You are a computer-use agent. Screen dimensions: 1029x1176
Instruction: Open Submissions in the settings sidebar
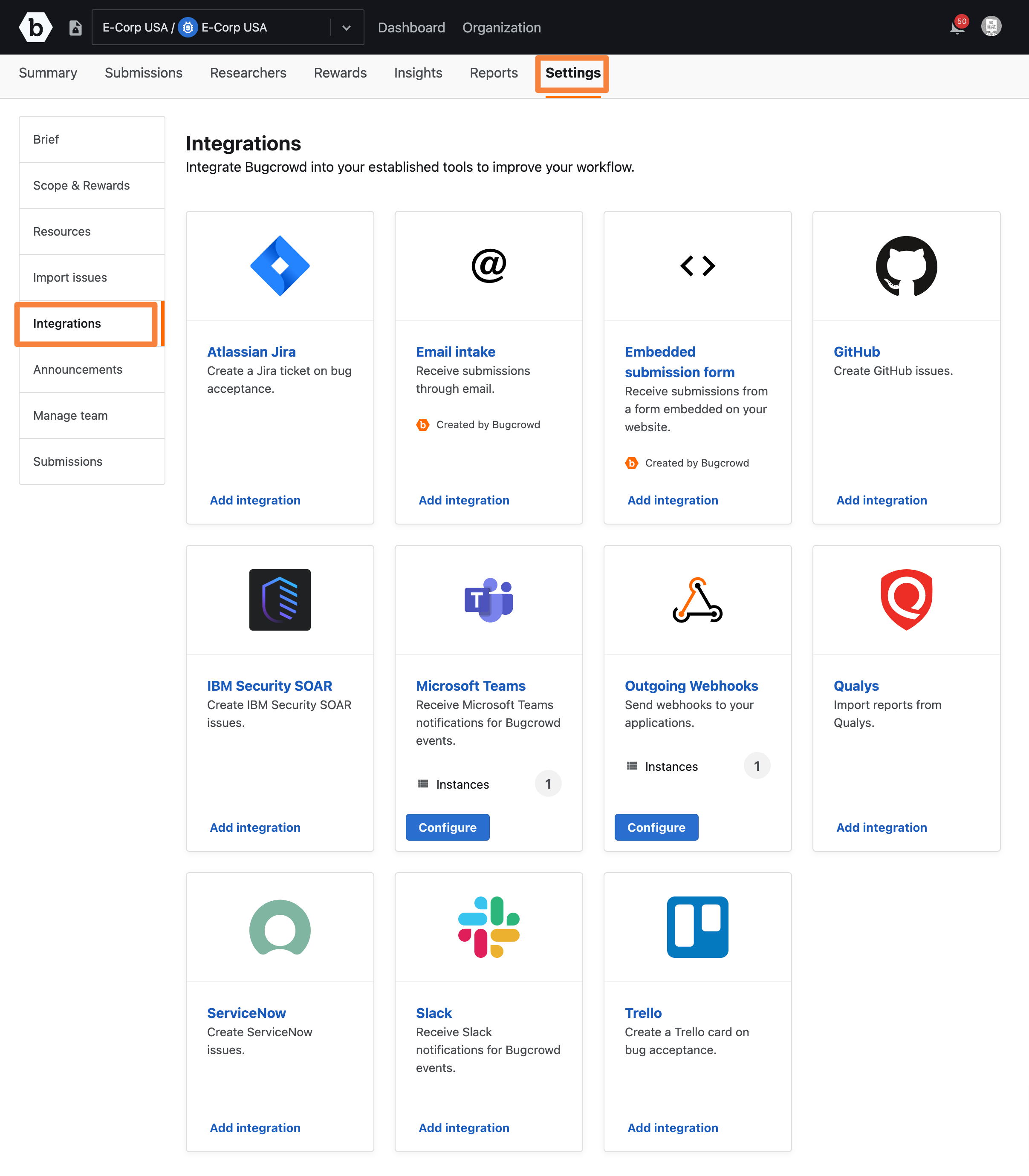tap(92, 461)
